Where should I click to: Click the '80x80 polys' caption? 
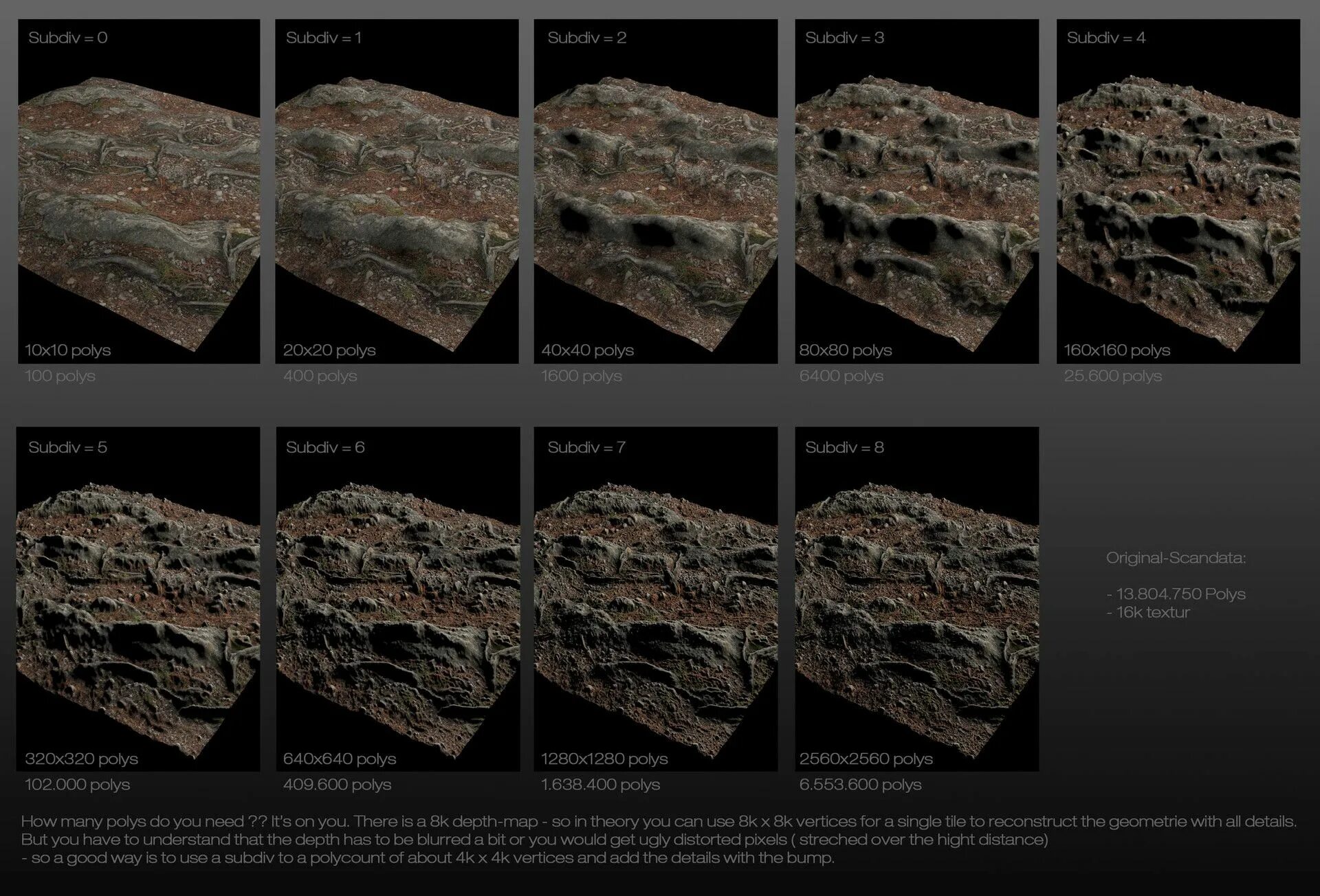tap(846, 350)
